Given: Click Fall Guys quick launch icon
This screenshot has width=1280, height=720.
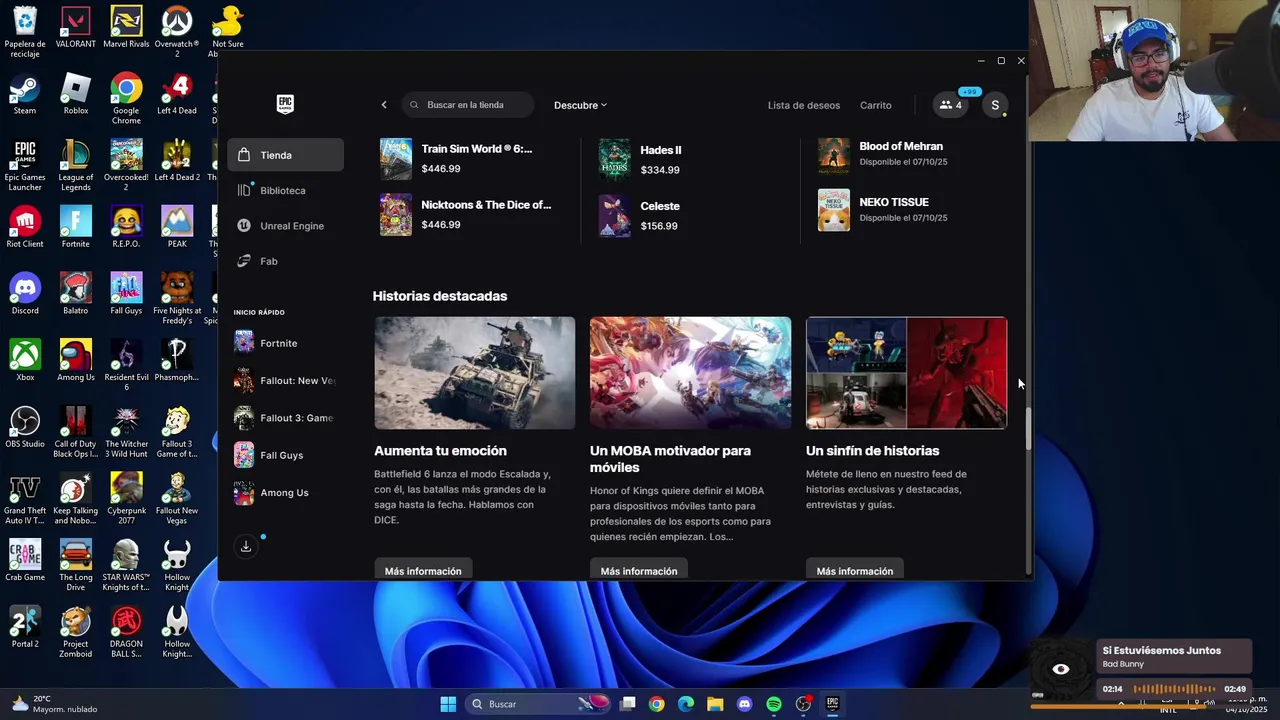Looking at the screenshot, I should [244, 455].
